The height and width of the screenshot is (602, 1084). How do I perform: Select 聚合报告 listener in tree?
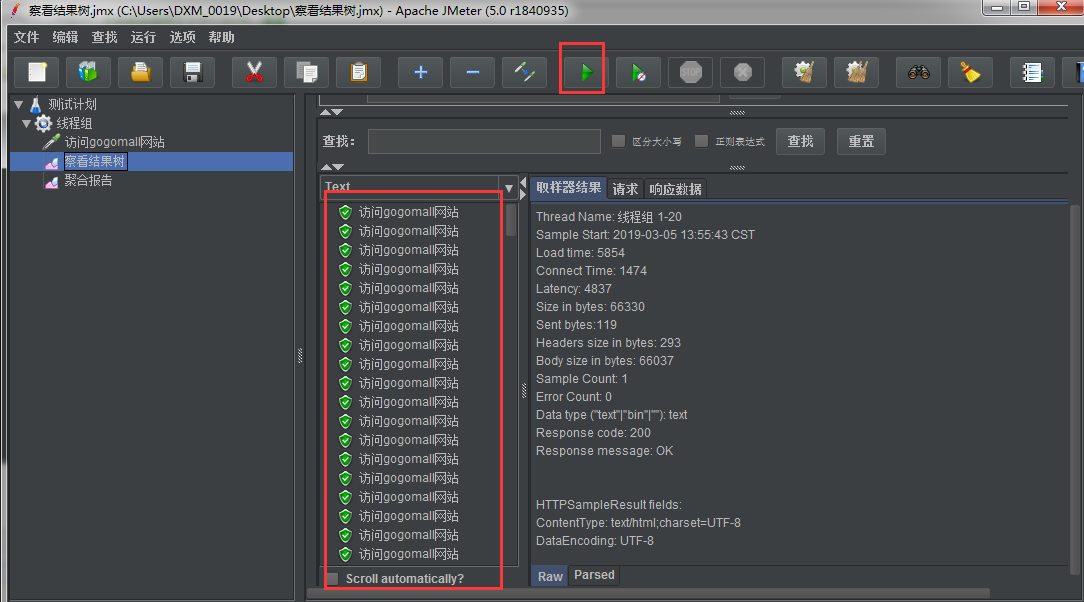(x=88, y=180)
